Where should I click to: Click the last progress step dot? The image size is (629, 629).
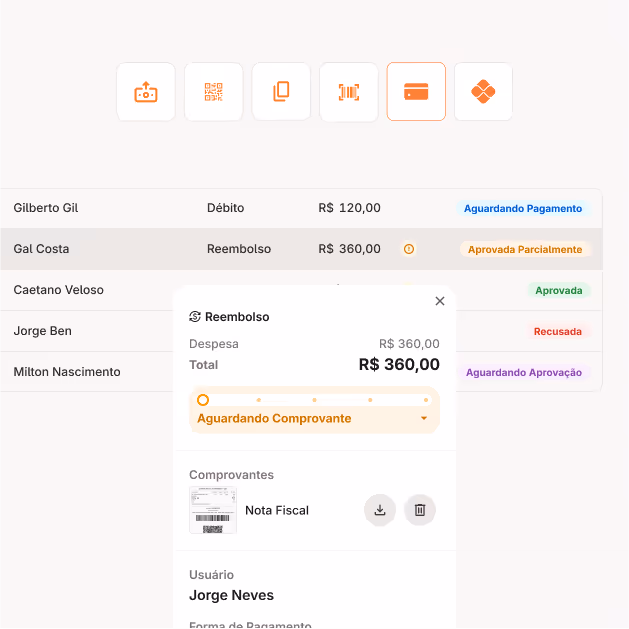(x=426, y=400)
